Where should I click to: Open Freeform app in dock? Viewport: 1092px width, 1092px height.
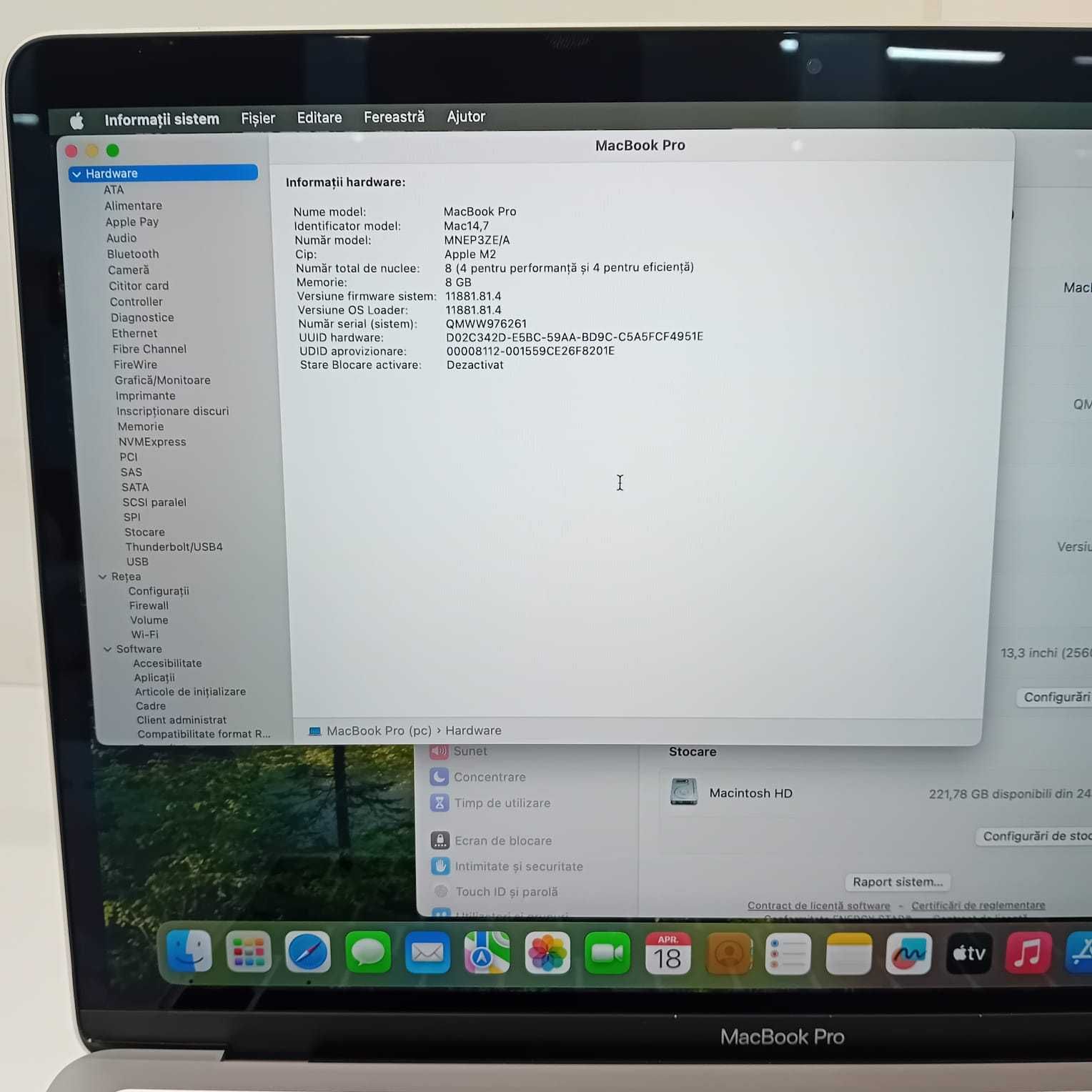[908, 953]
